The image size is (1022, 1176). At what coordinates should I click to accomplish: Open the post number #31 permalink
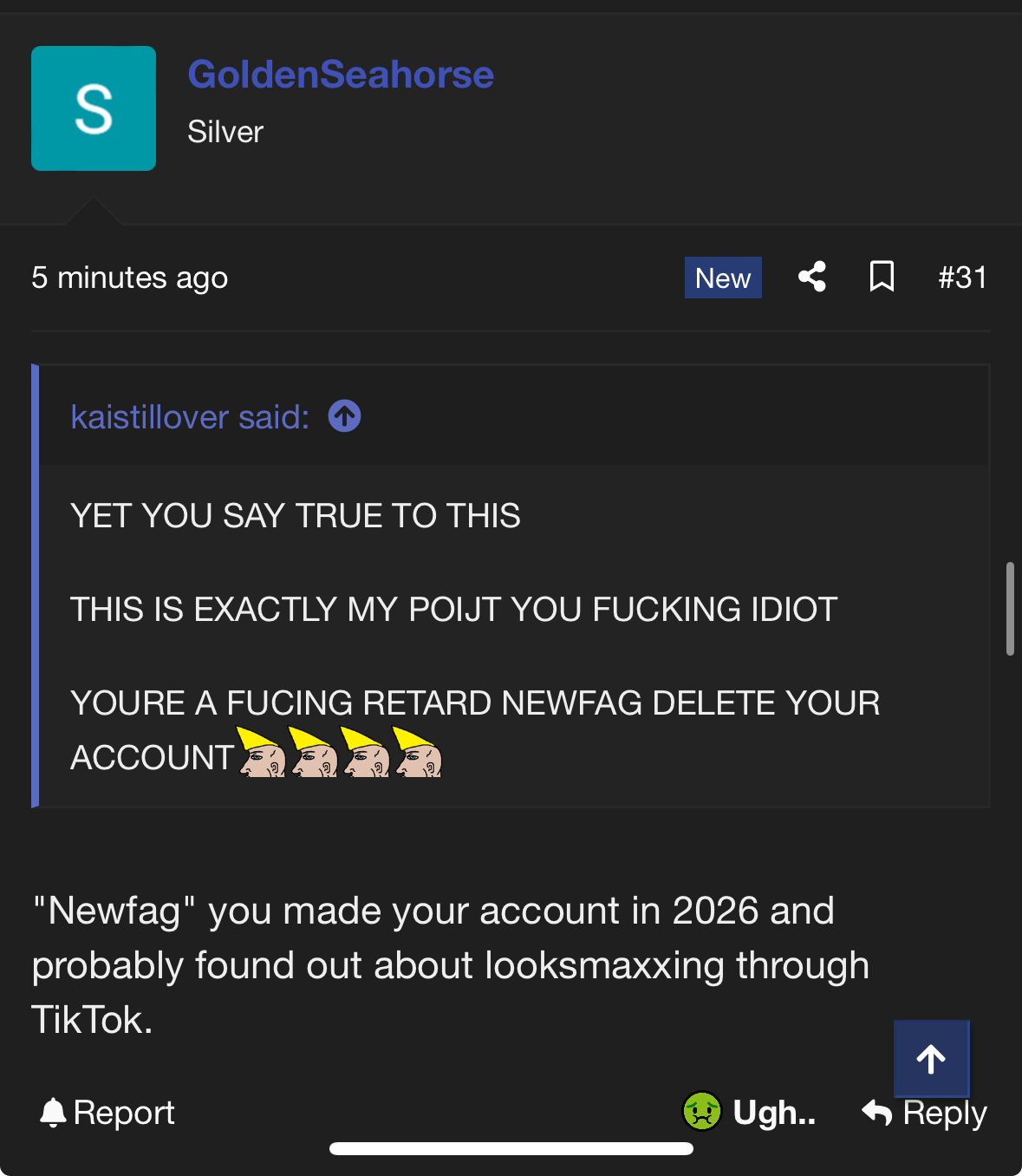pos(962,278)
